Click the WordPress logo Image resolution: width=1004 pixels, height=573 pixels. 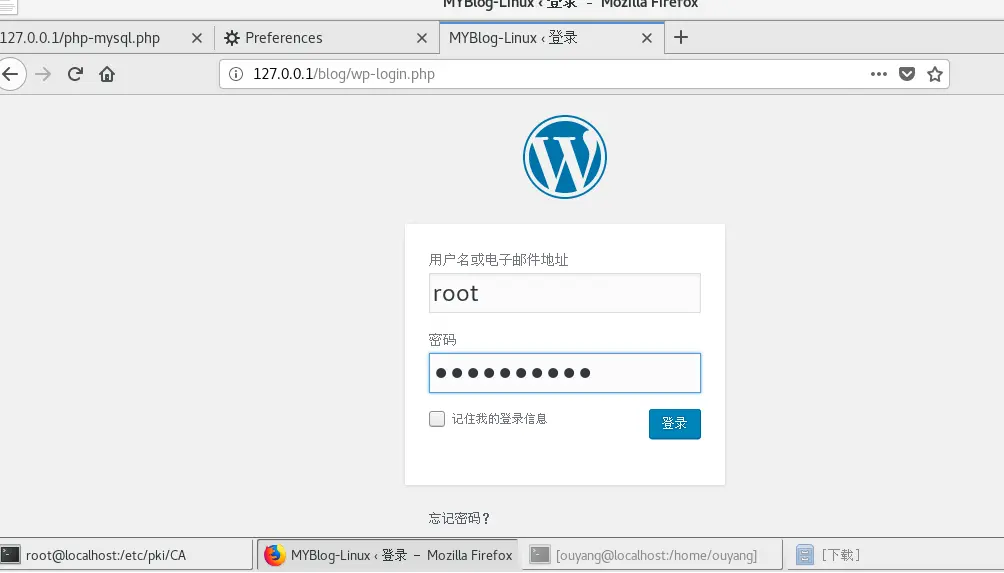[565, 157]
